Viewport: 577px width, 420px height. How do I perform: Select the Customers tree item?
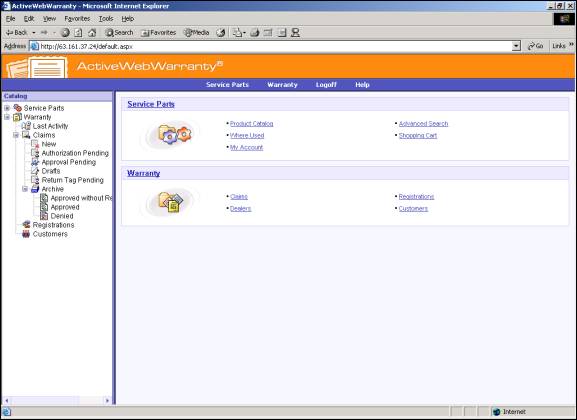pos(50,234)
